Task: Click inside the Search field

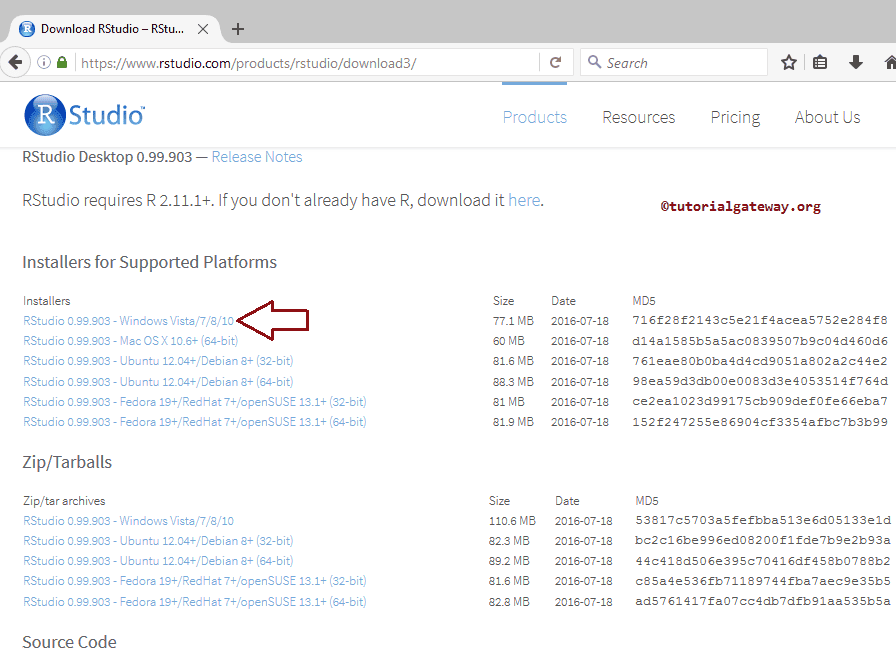Action: click(670, 61)
